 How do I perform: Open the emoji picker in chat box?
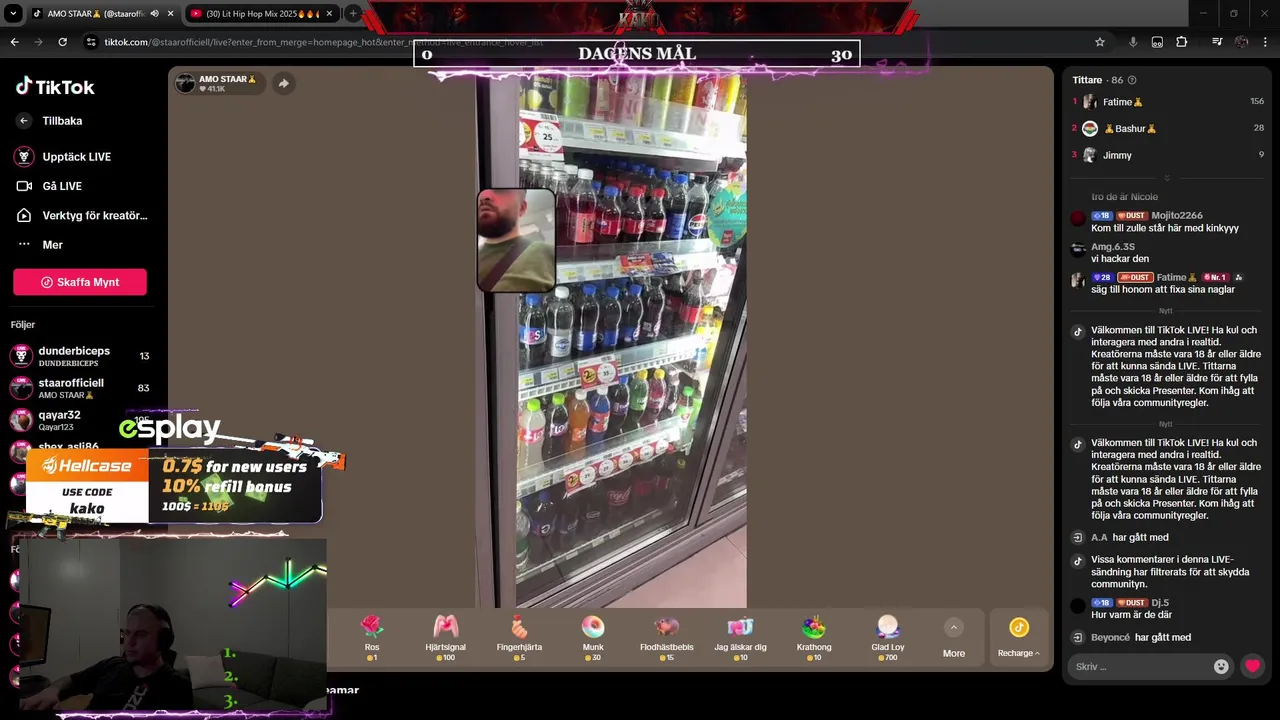[x=1221, y=667]
